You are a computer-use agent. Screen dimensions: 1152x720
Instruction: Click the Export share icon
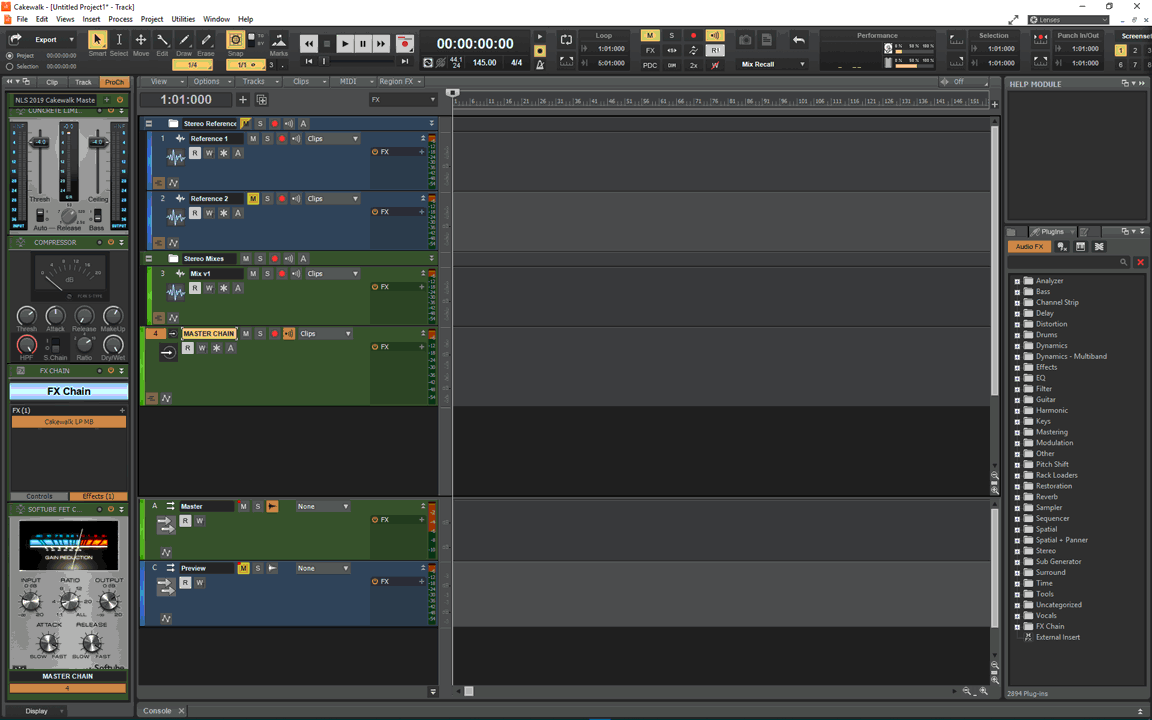tap(15, 39)
